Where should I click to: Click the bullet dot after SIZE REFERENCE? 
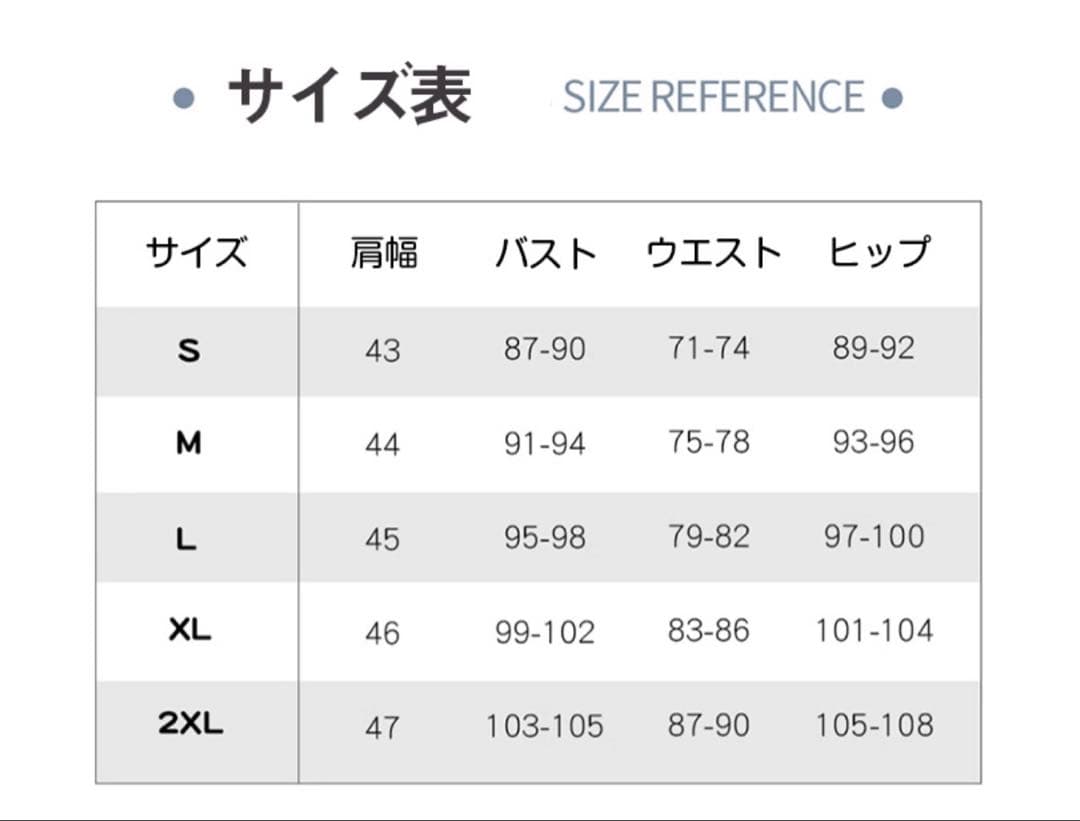(893, 98)
